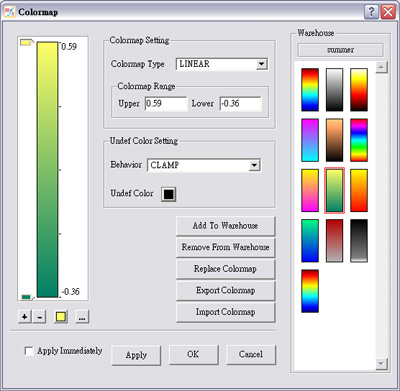Open the black Undef Color swatch
This screenshot has height=391, width=400.
pyautogui.click(x=169, y=194)
